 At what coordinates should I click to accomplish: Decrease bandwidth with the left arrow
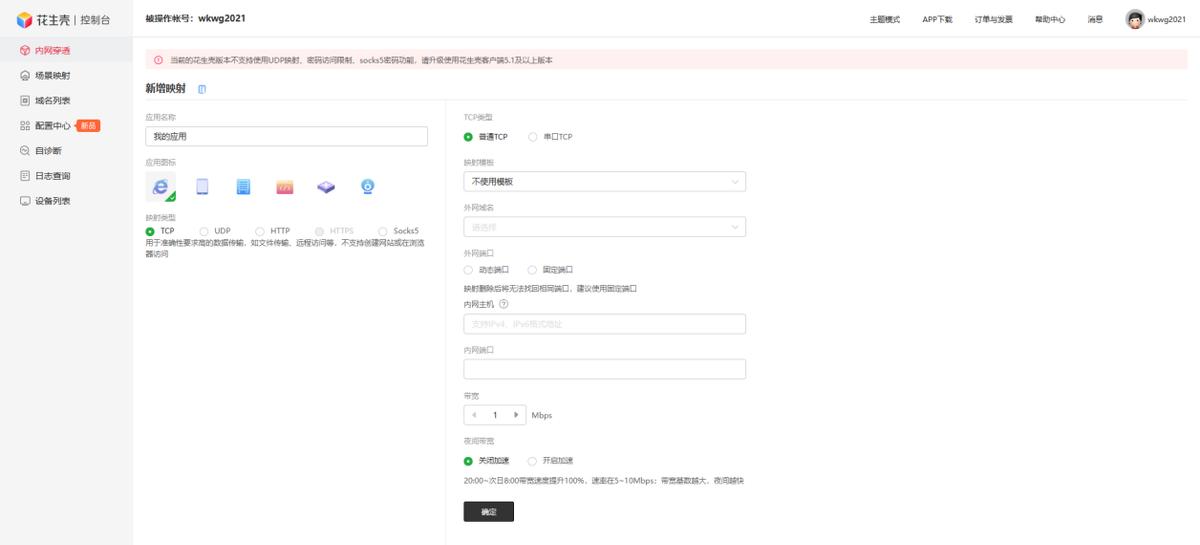click(x=473, y=415)
